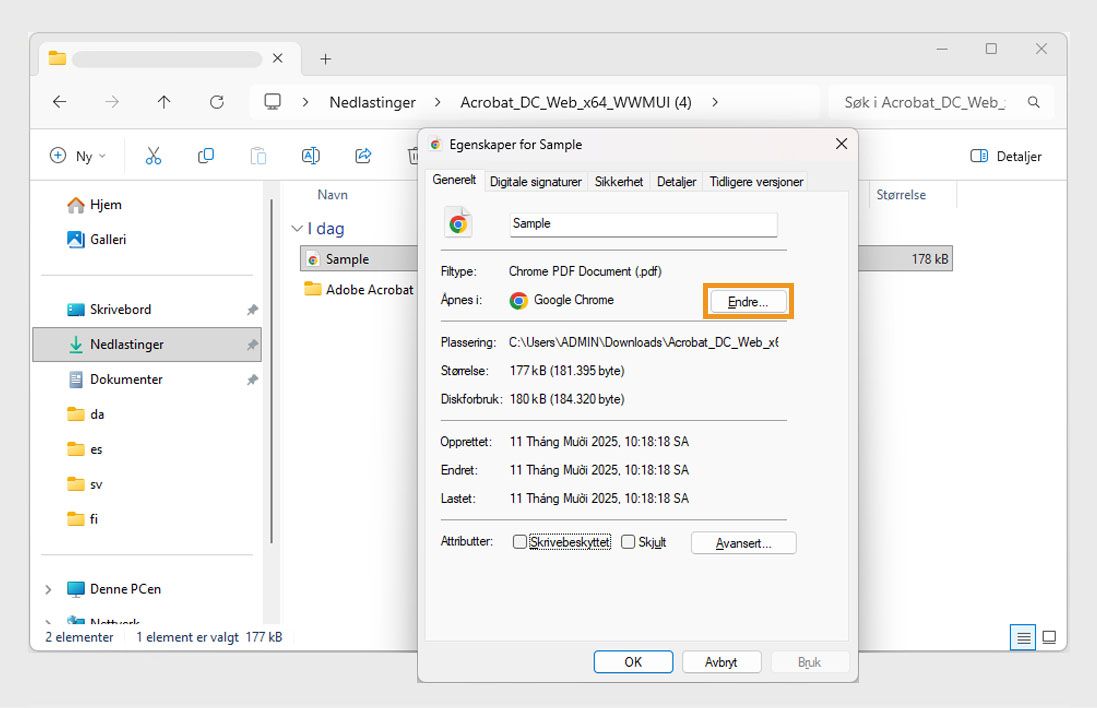Screen dimensions: 1097x708
Task: Click the Paste icon on the toolbar
Action: [258, 156]
